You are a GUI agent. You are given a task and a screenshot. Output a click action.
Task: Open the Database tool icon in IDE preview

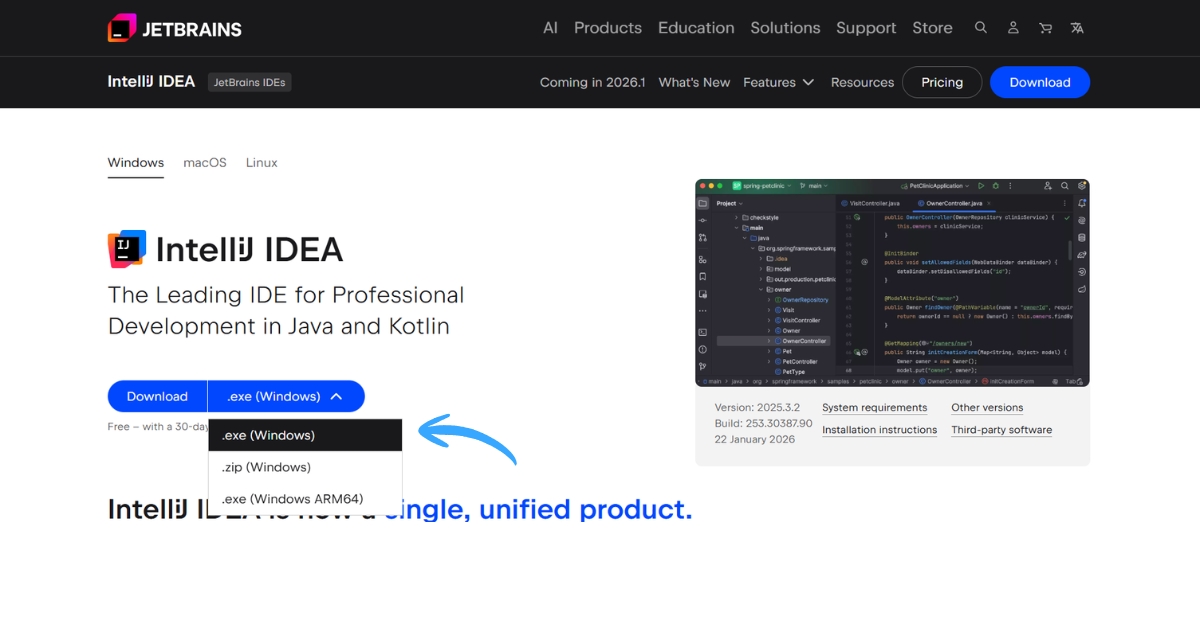tap(1082, 238)
